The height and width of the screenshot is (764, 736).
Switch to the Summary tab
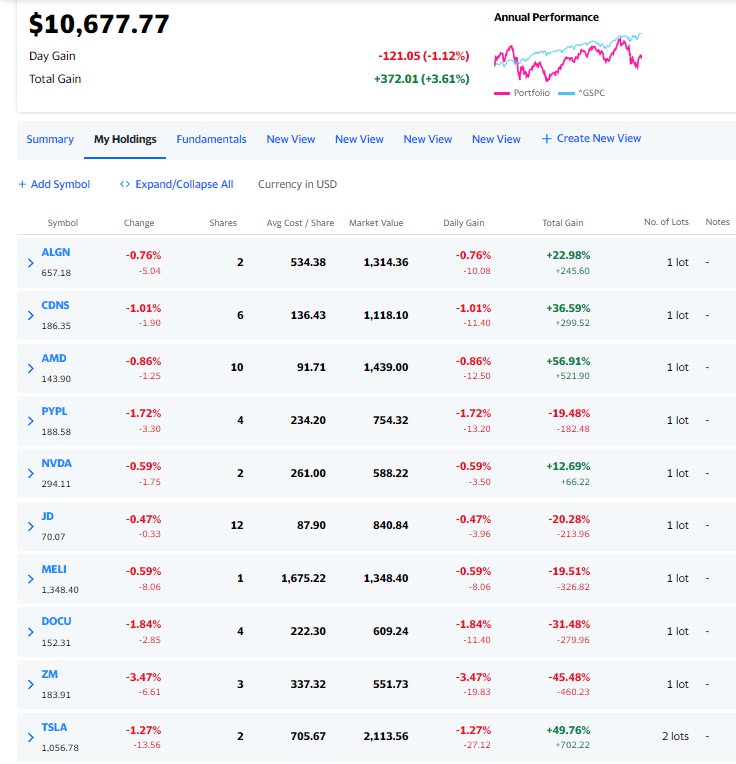click(50, 139)
